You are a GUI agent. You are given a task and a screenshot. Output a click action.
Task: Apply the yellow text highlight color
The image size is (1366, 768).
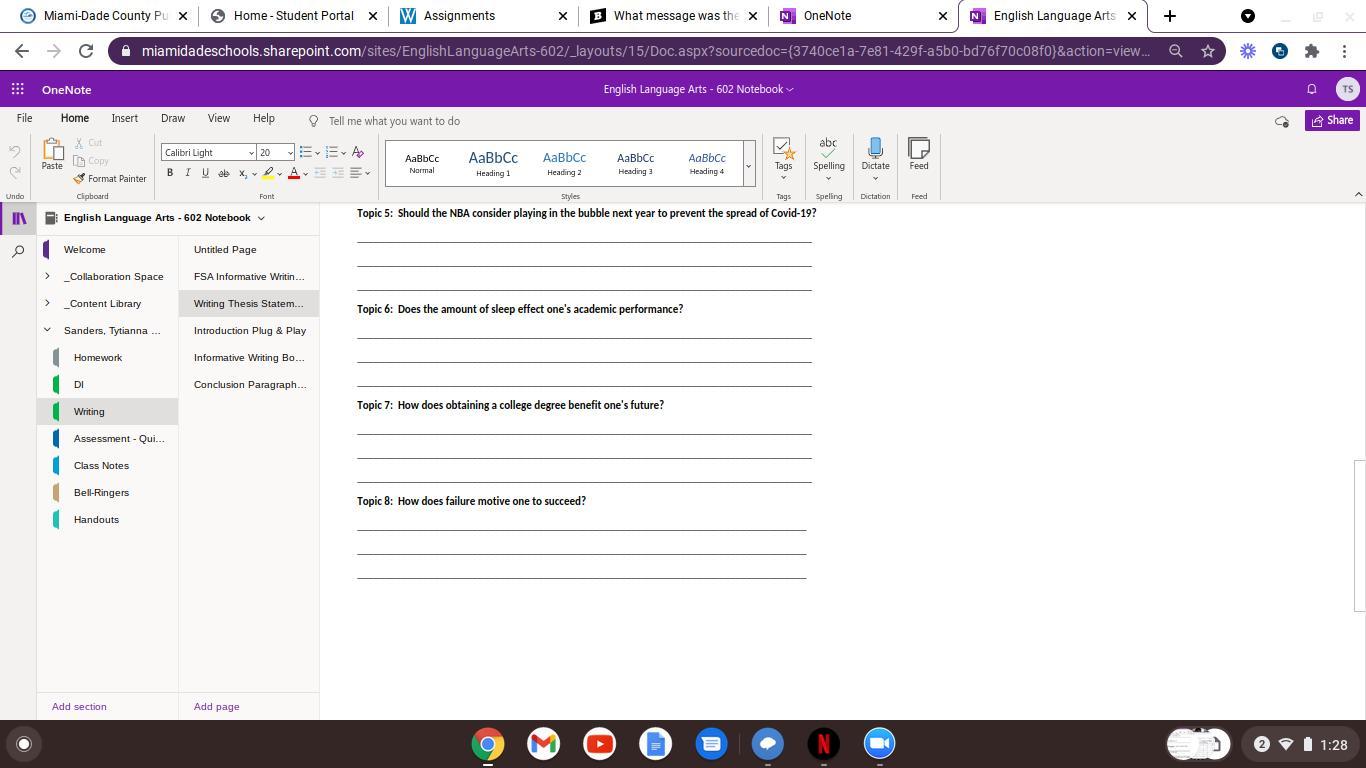click(x=267, y=173)
